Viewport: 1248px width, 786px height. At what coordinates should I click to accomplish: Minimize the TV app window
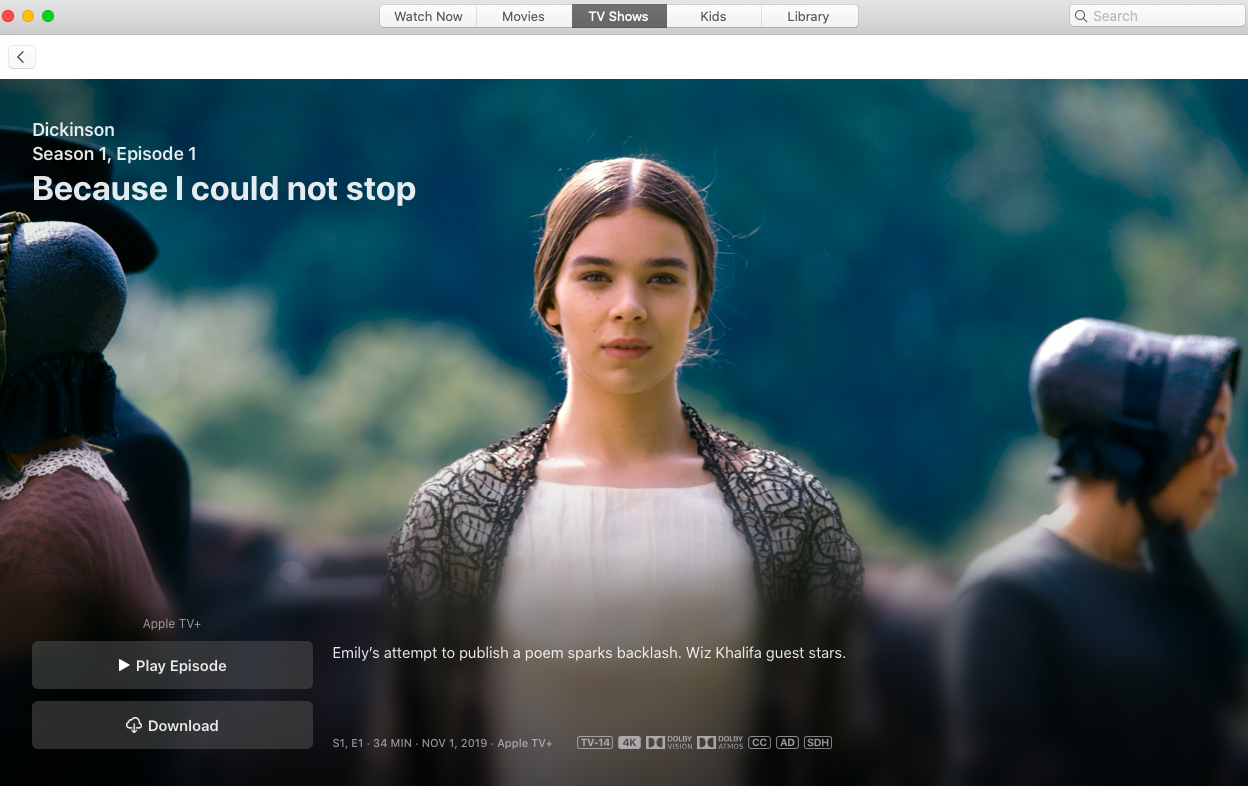point(28,16)
